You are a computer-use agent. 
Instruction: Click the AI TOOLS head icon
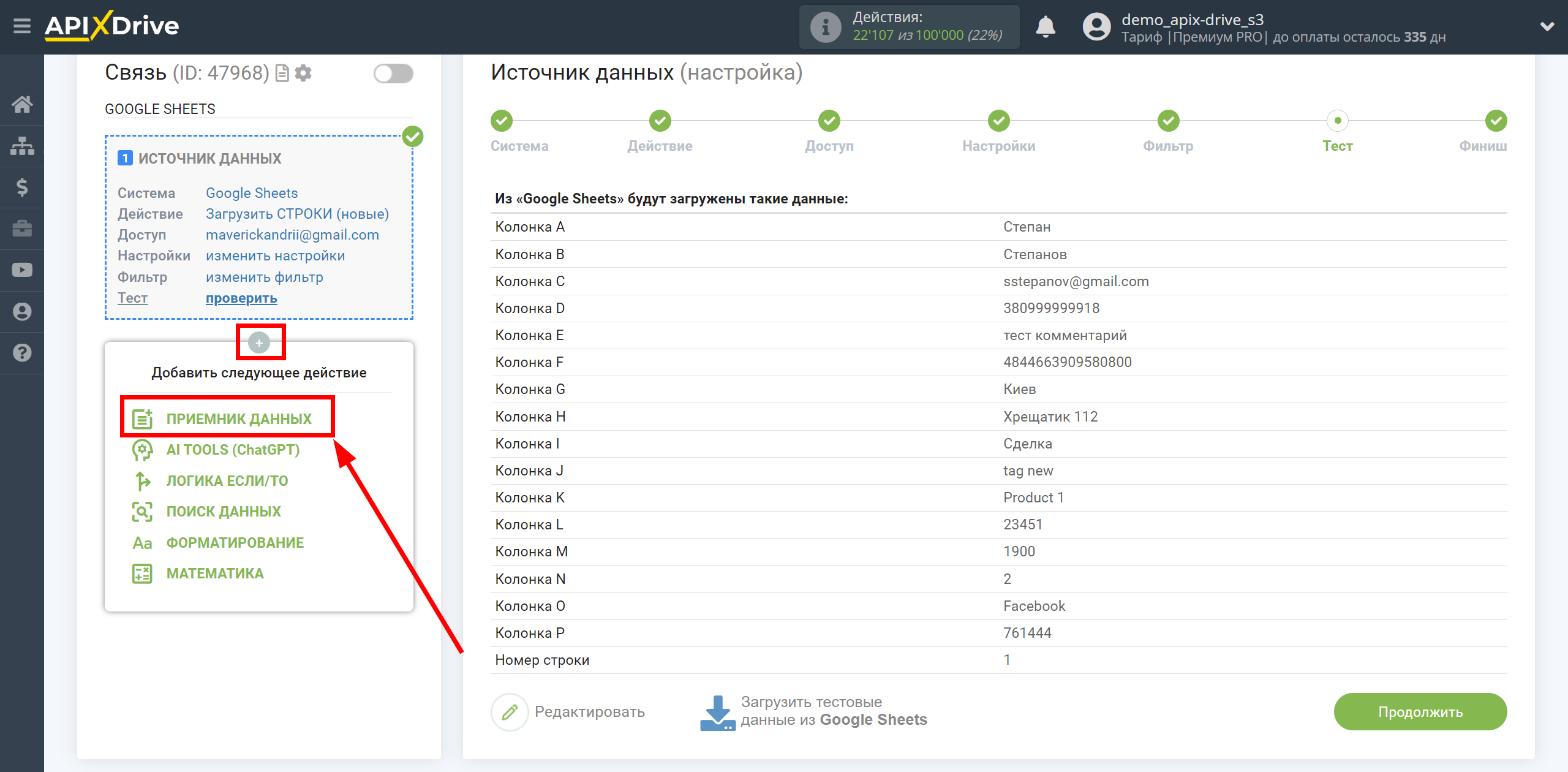tap(142, 450)
